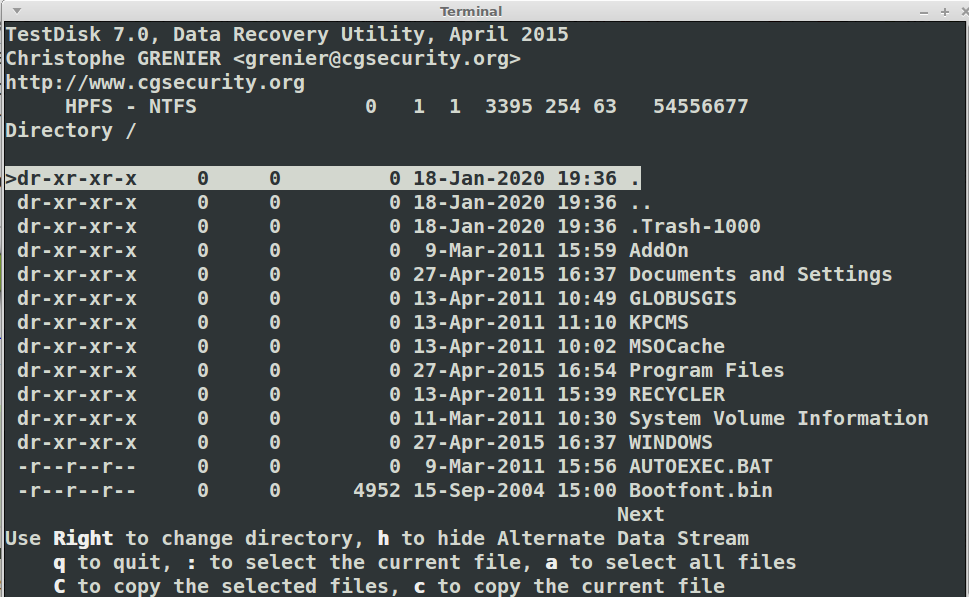Select the RECYCLER directory entry
Image resolution: width=969 pixels, height=597 pixels.
tap(371, 394)
